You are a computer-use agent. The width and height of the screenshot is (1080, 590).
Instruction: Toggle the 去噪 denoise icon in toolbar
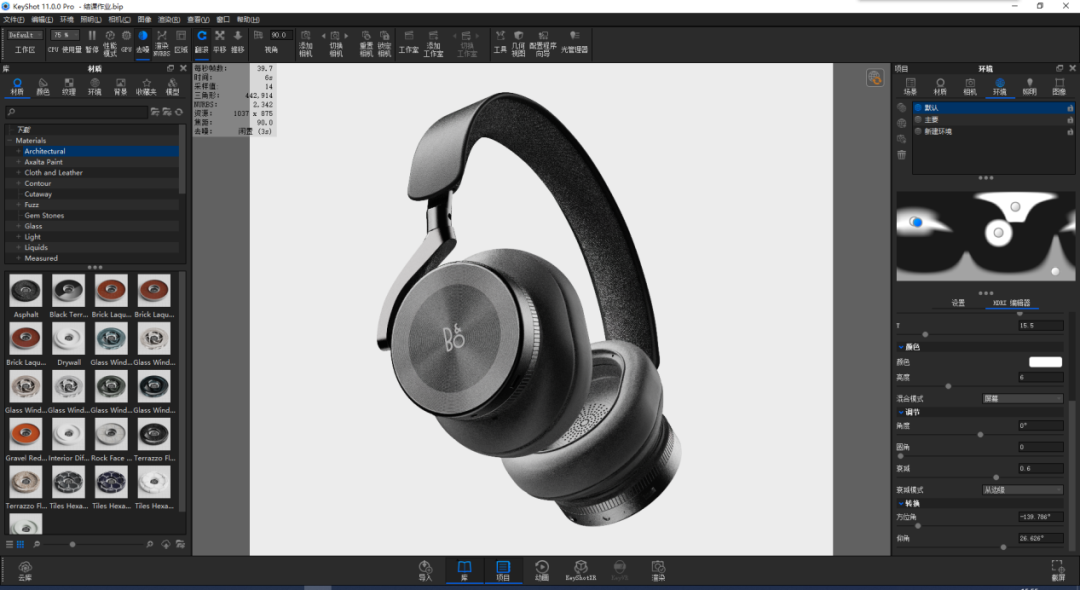143,41
